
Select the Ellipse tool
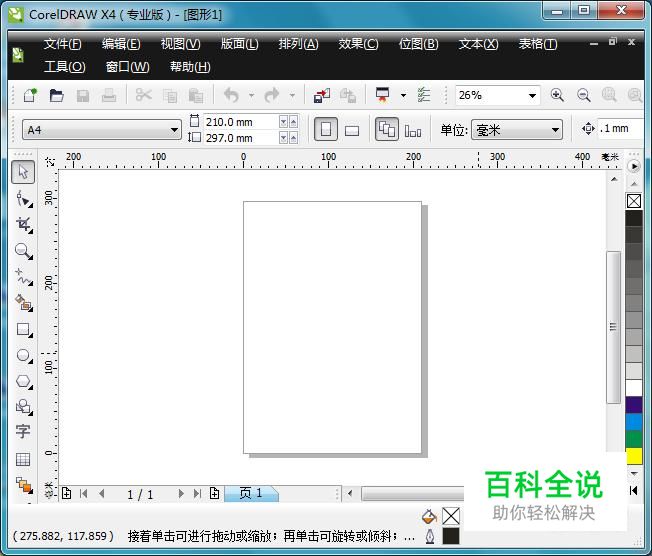pyautogui.click(x=24, y=356)
